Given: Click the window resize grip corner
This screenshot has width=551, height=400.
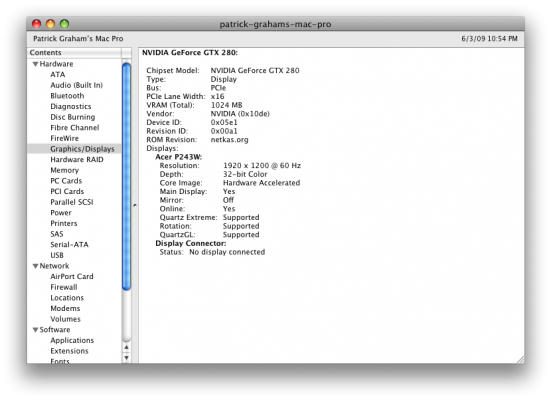Looking at the screenshot, I should tap(520, 359).
